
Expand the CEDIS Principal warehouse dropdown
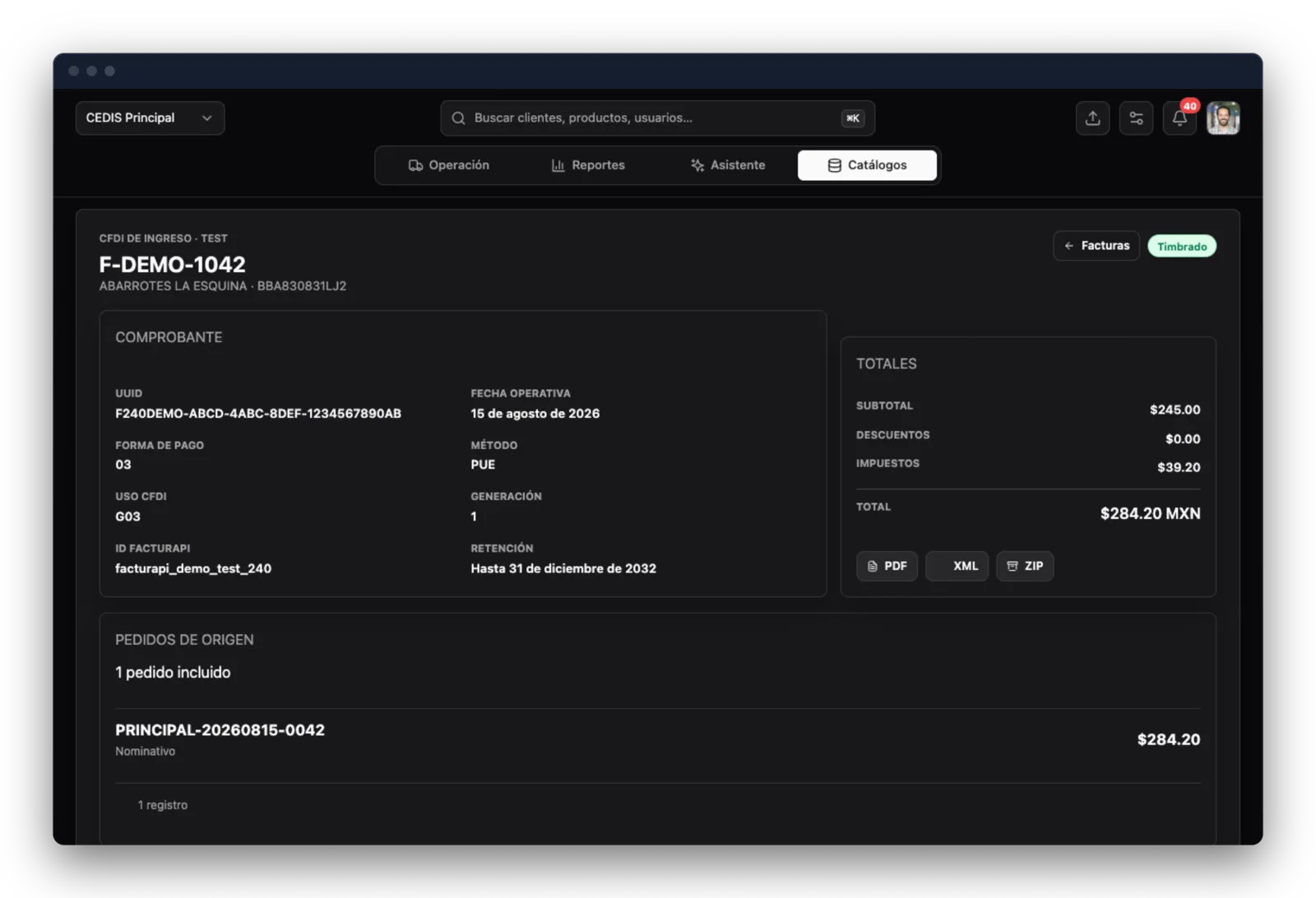click(x=150, y=118)
